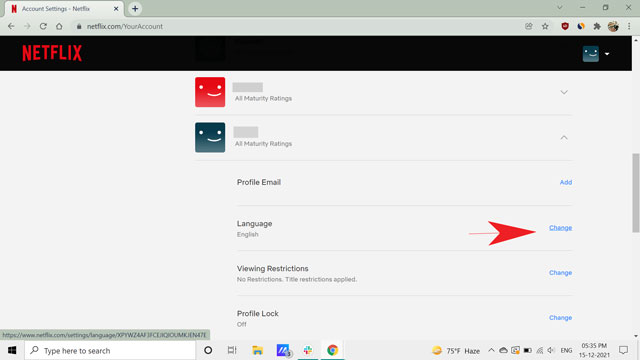Open Google Chrome from the taskbar
The image size is (640, 360).
coord(332,350)
